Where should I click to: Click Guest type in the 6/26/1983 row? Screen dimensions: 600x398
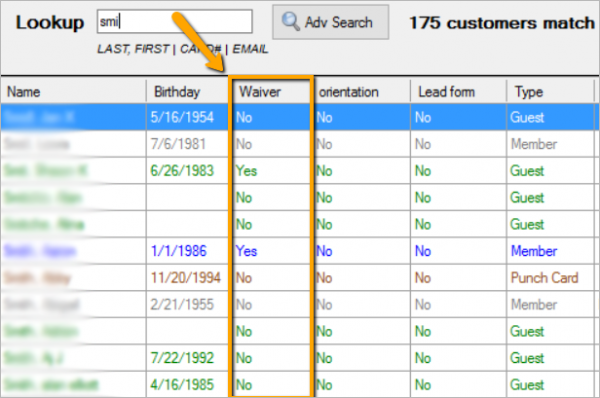click(x=527, y=171)
